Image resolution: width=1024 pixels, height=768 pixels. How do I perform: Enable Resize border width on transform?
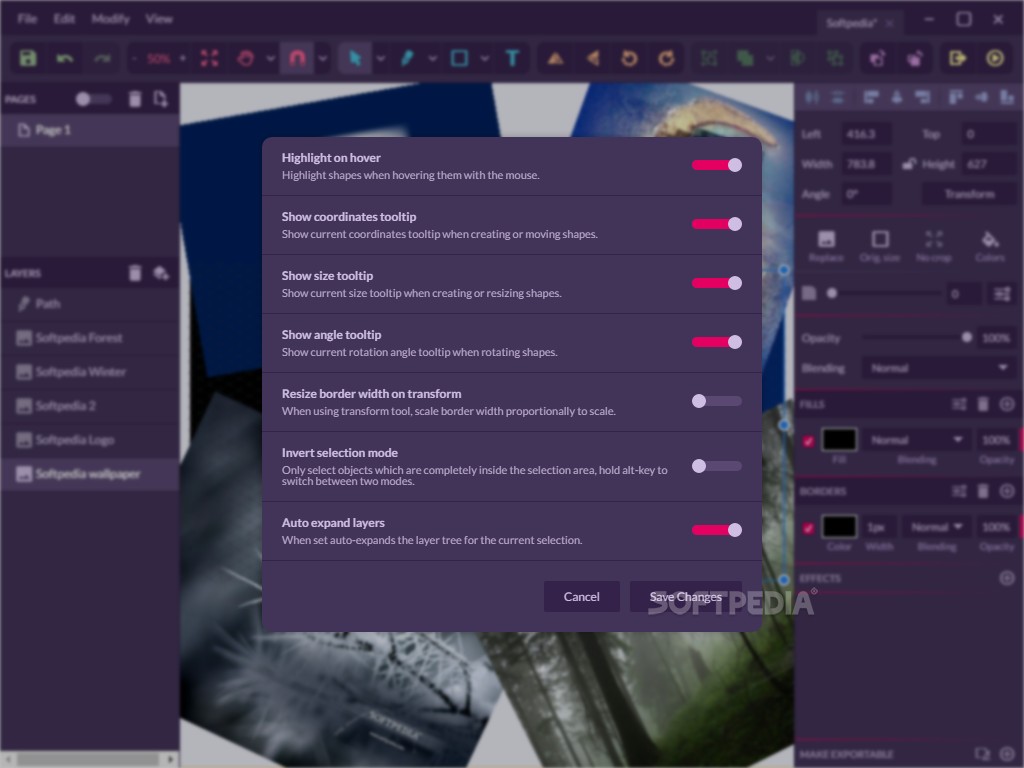click(x=716, y=401)
